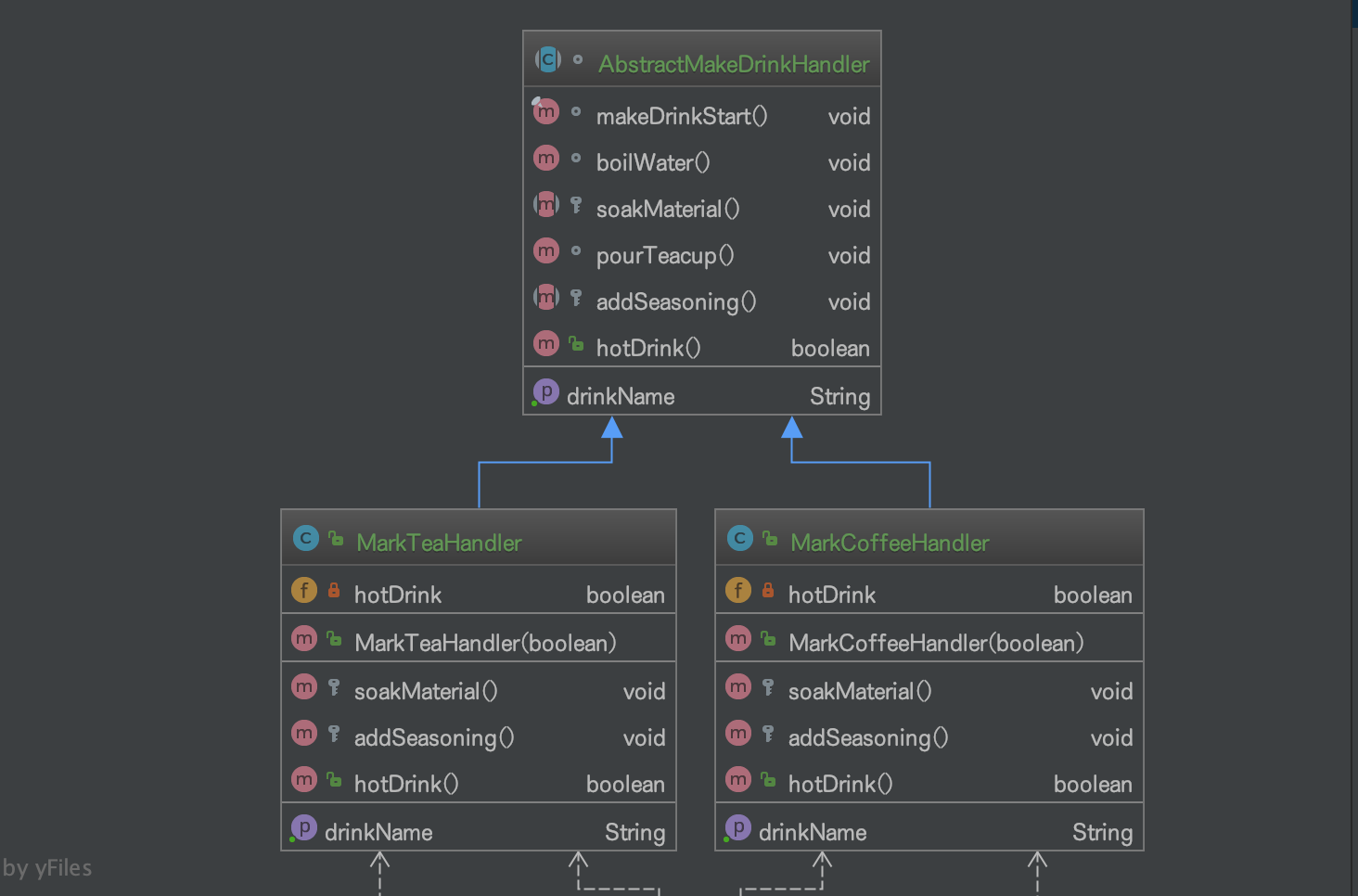Select the MarkTeaHandler(boolean) constructor
1358x896 pixels.
tap(485, 643)
